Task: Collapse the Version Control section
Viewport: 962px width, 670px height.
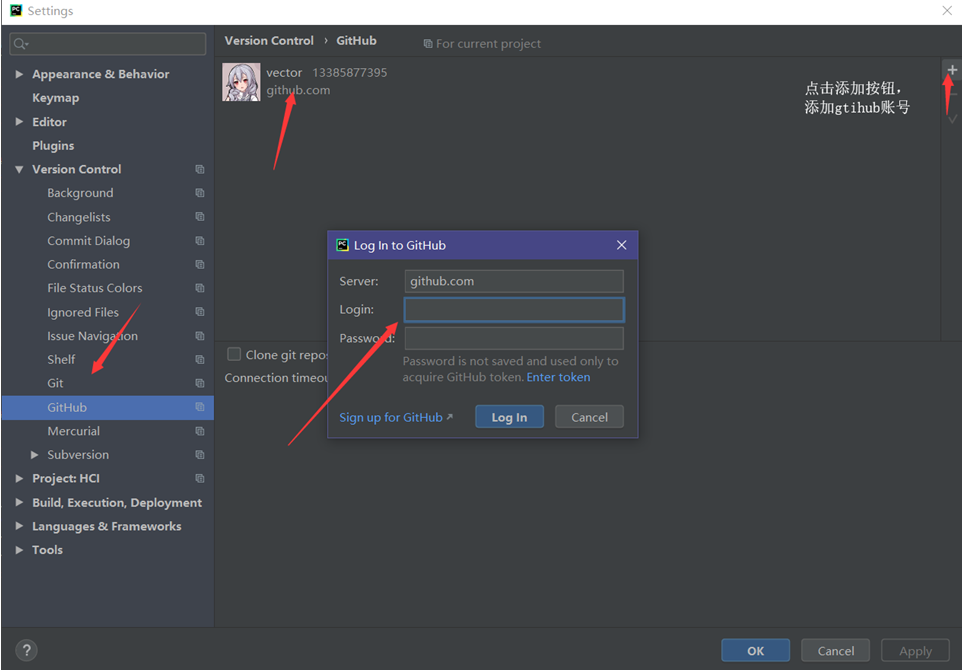Action: pyautogui.click(x=19, y=169)
